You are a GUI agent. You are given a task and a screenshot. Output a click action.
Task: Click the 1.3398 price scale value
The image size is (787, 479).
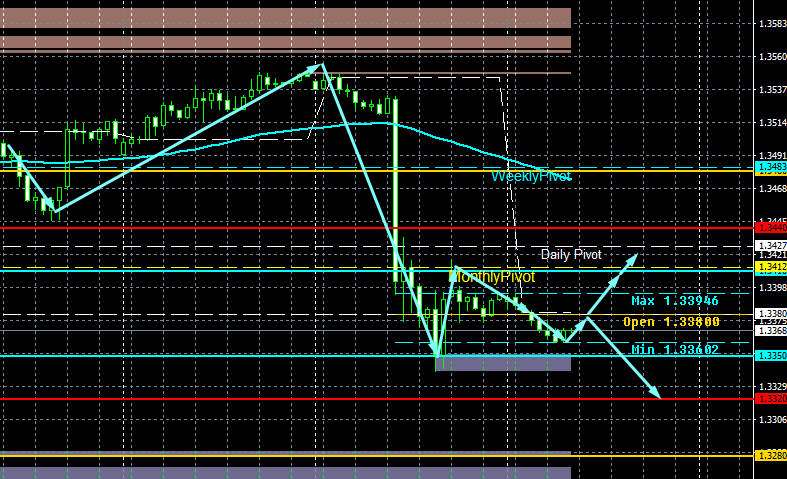pyautogui.click(x=772, y=288)
